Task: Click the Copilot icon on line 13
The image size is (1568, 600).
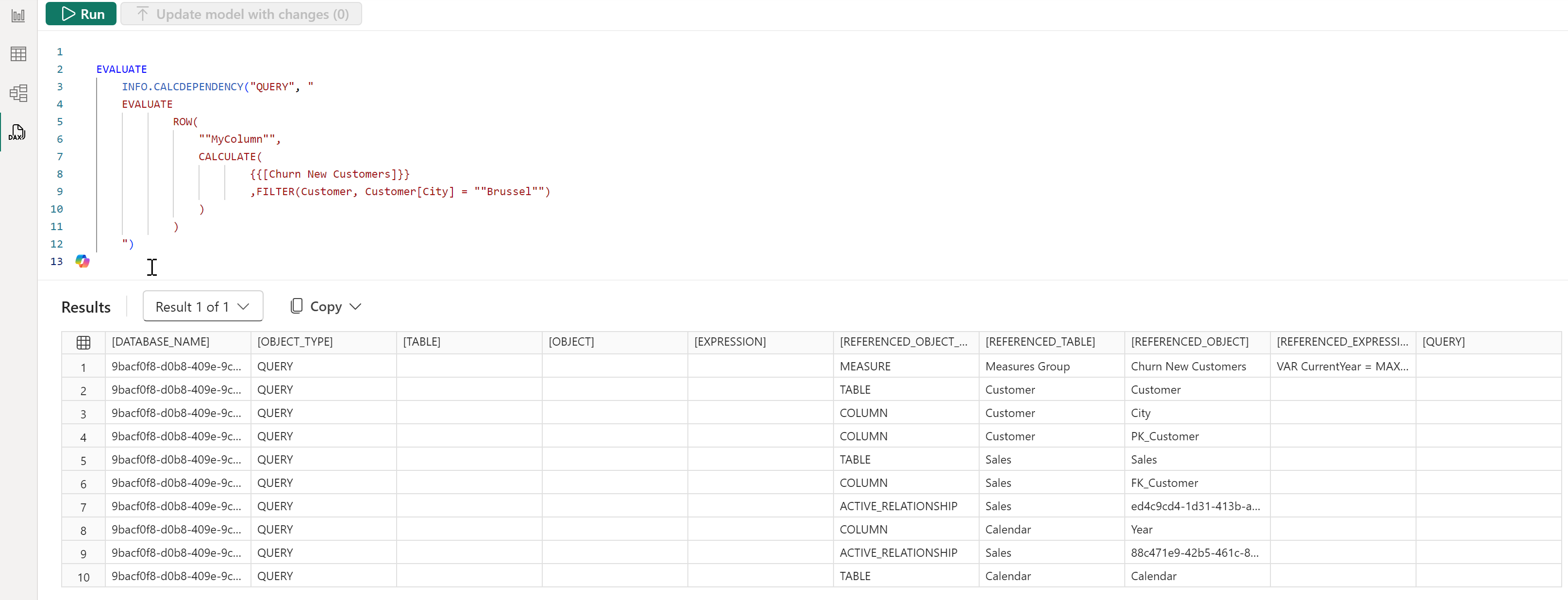Action: [82, 261]
